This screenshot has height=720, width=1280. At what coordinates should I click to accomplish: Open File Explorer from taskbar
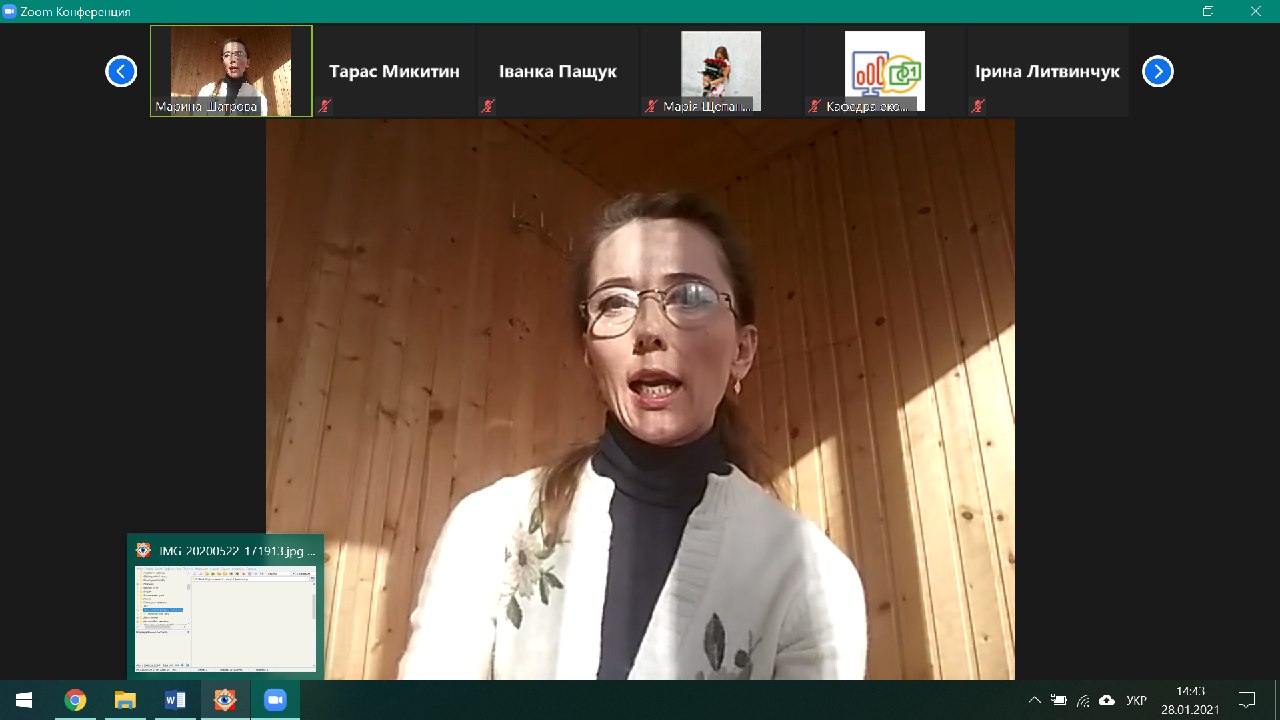tap(125, 700)
